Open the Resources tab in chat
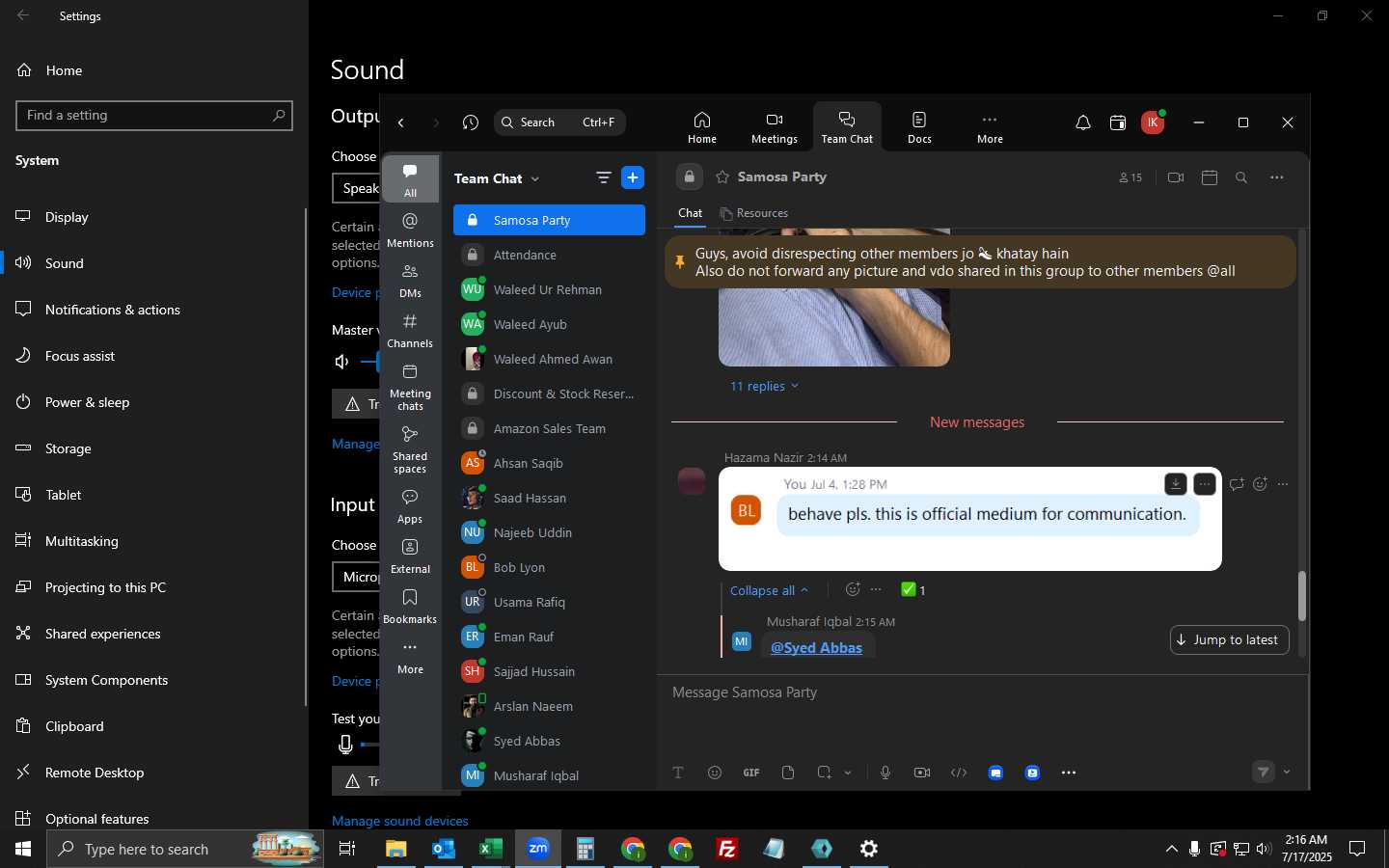 click(754, 213)
